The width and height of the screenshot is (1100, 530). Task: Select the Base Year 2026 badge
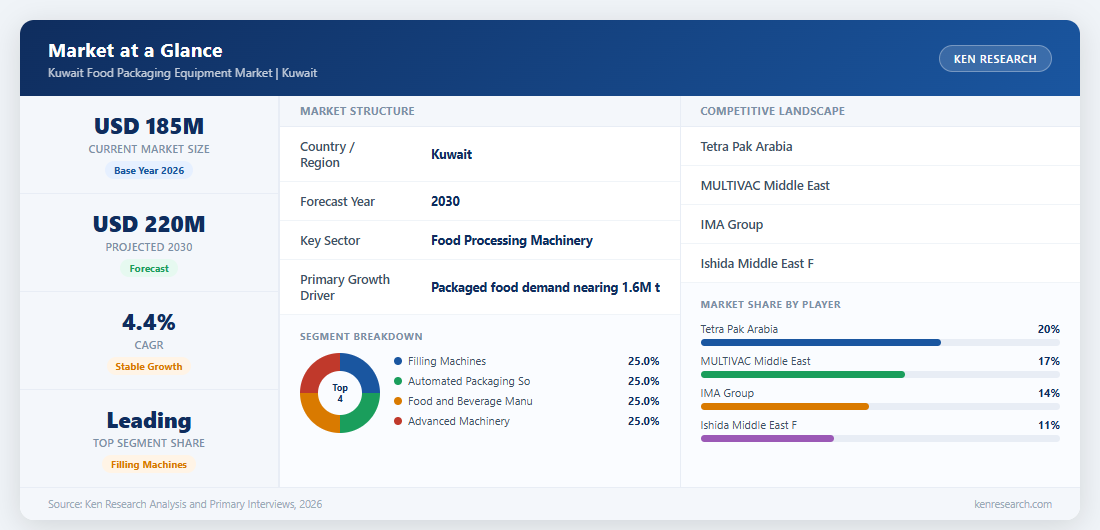pos(149,171)
